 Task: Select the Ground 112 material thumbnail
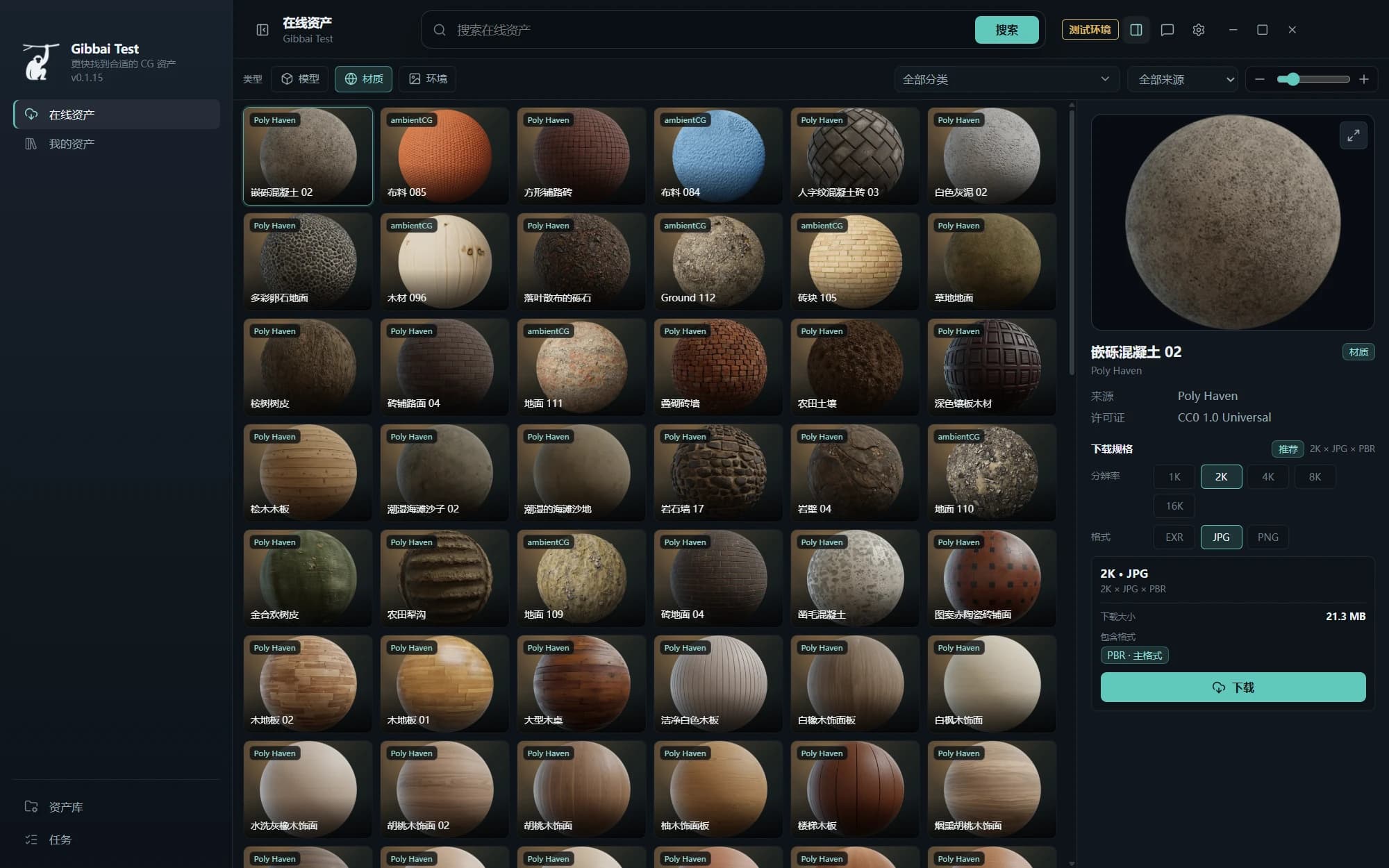pos(717,262)
